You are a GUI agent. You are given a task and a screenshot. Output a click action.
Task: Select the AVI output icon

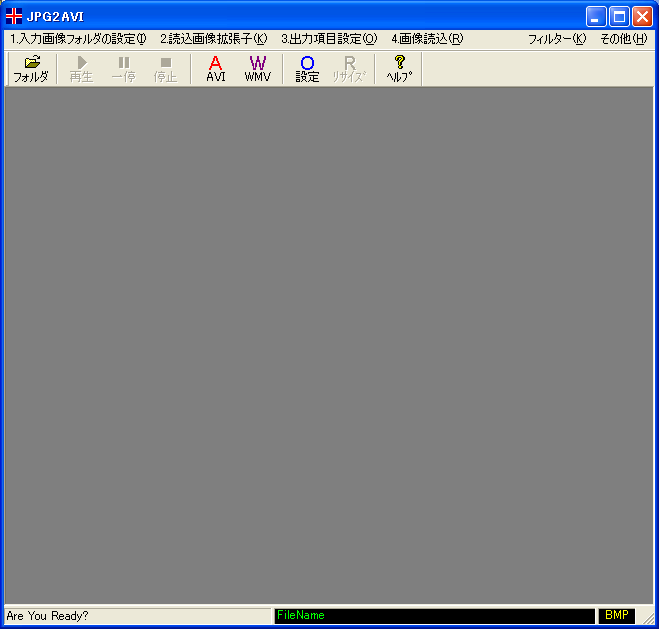[x=216, y=69]
